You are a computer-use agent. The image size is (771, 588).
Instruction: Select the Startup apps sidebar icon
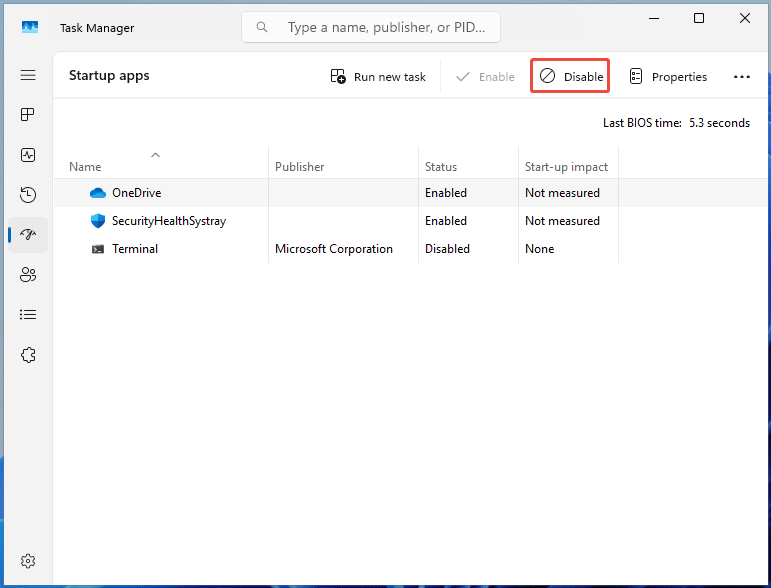point(28,235)
